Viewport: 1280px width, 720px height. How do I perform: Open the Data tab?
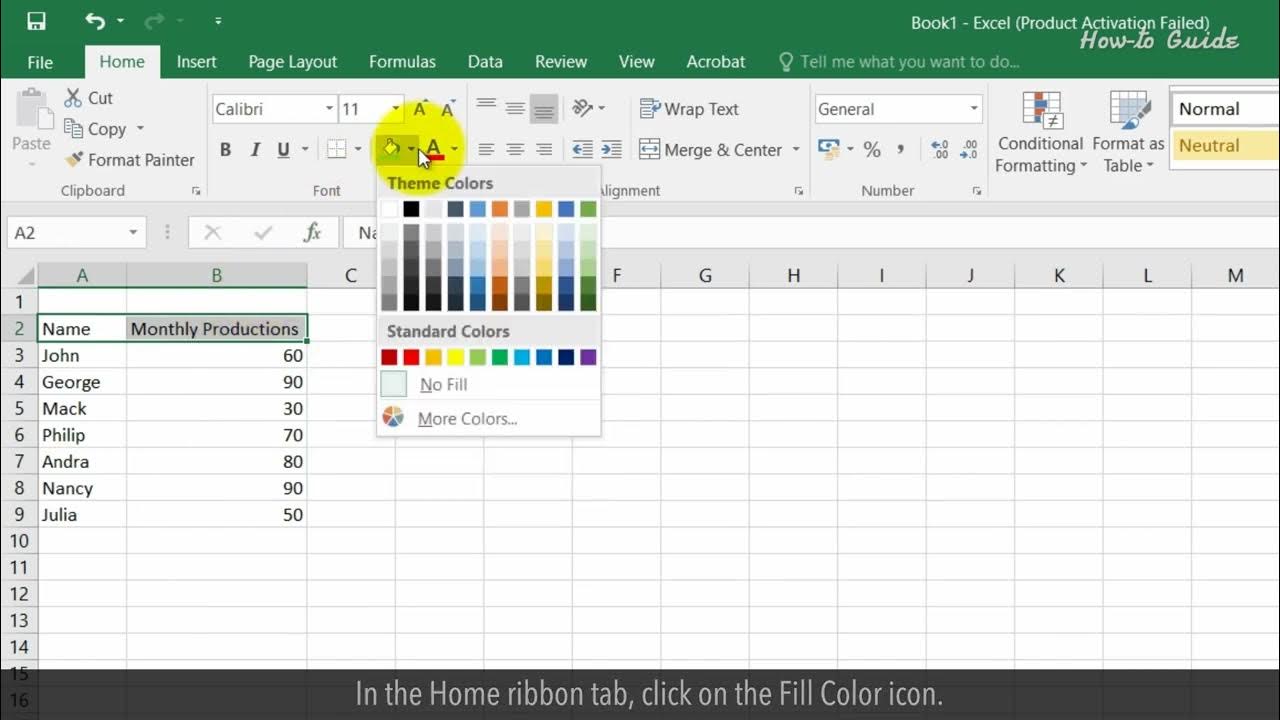485,62
